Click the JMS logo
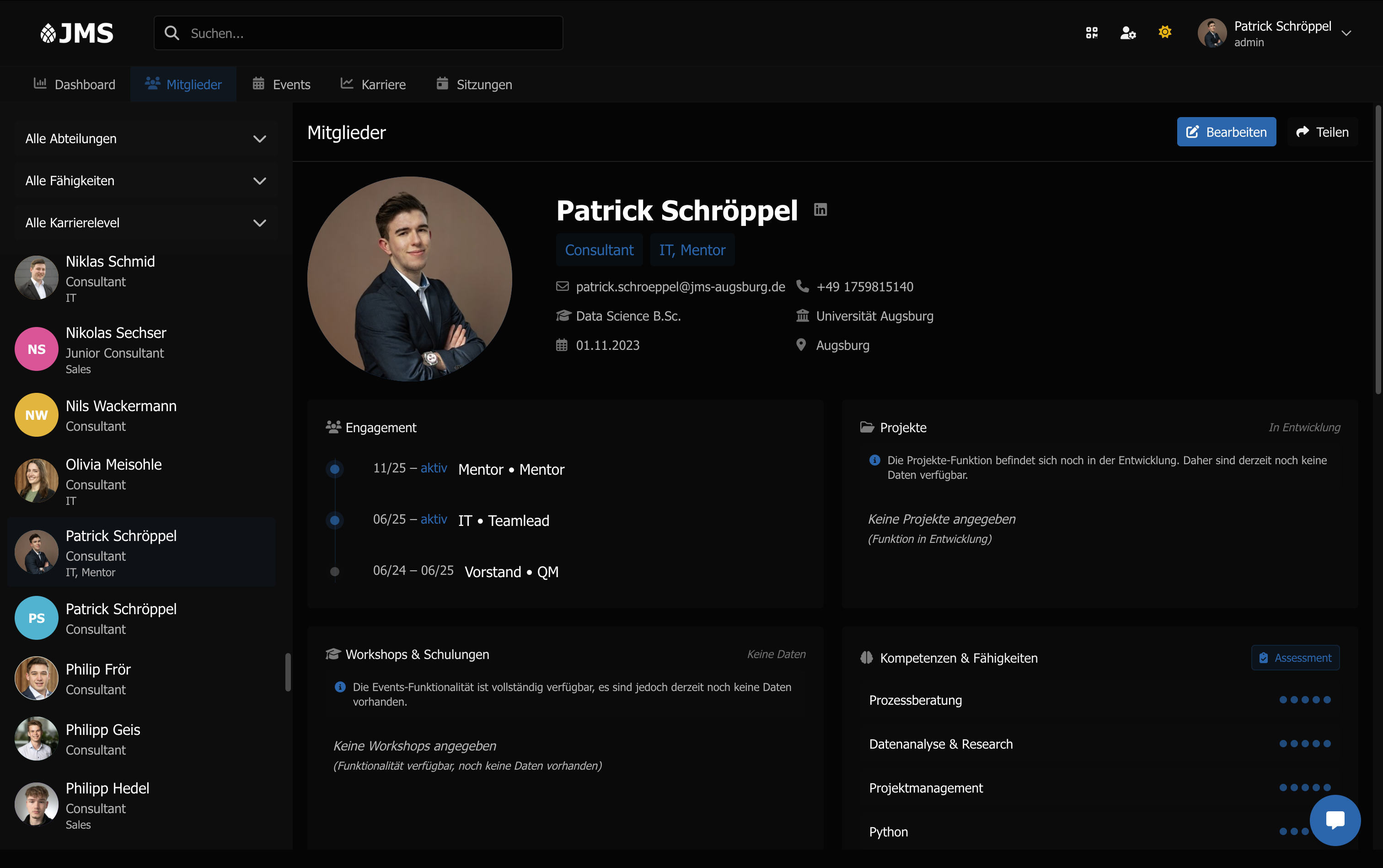This screenshot has height=868, width=1383. click(x=77, y=33)
